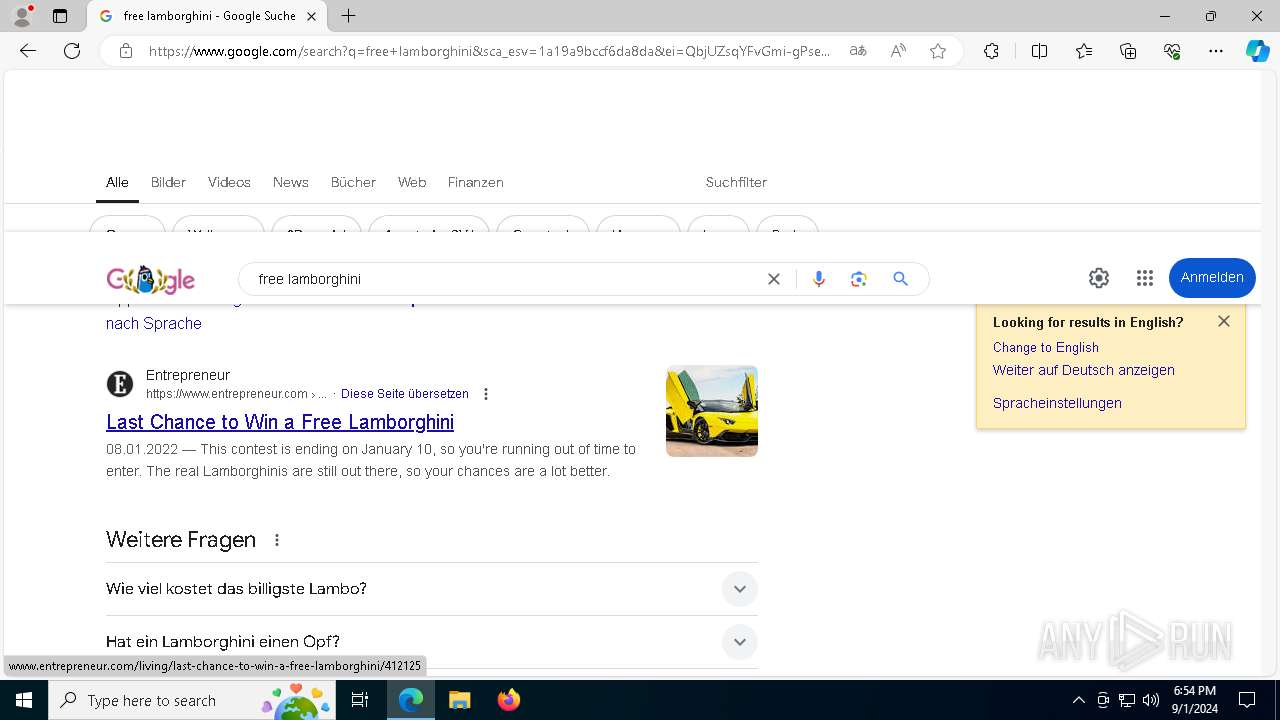
Task: Open Extensions puzzle icon
Action: (x=991, y=51)
